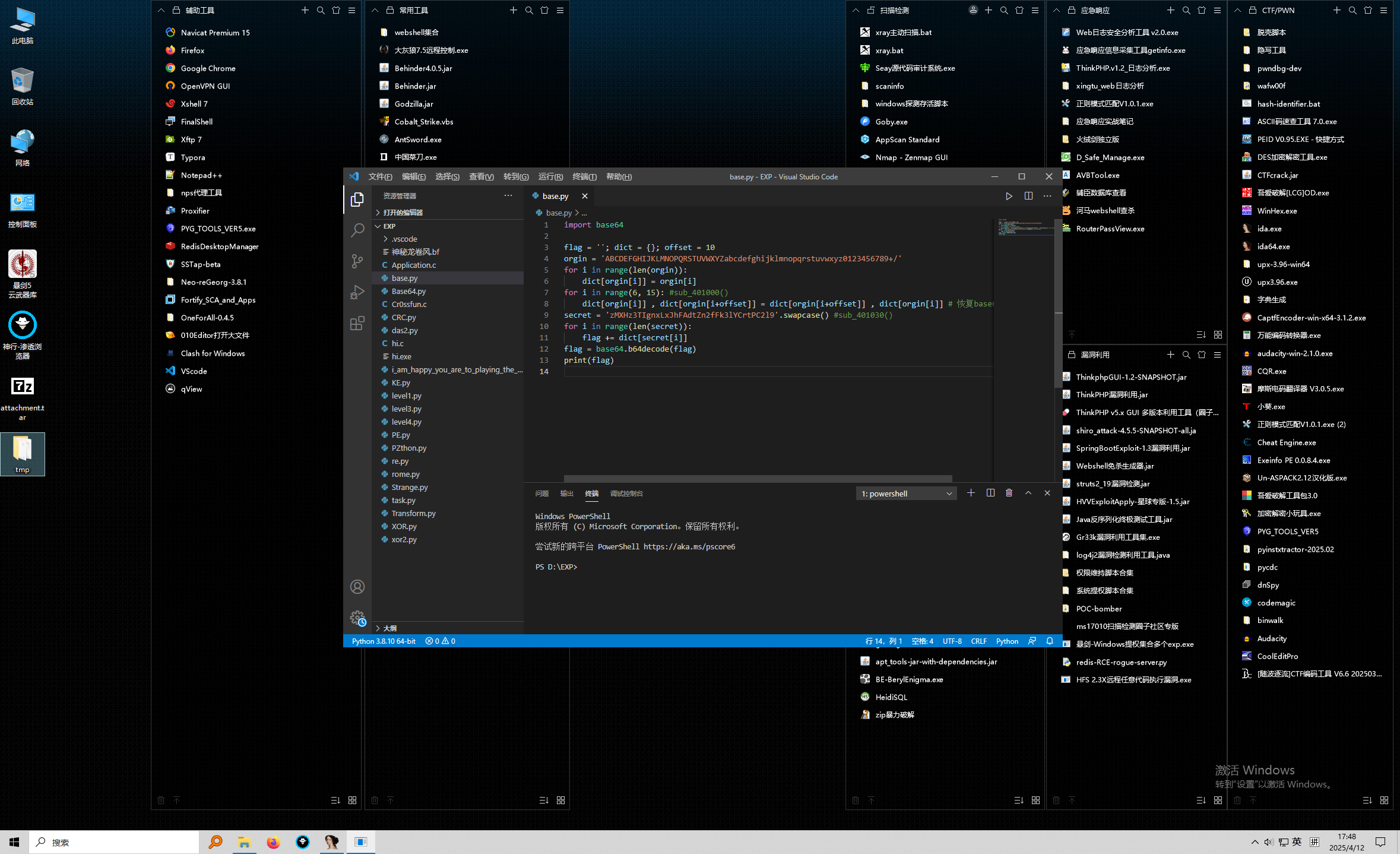Kill the terminal with trash icon
This screenshot has height=854, width=1400.
pos(1009,493)
